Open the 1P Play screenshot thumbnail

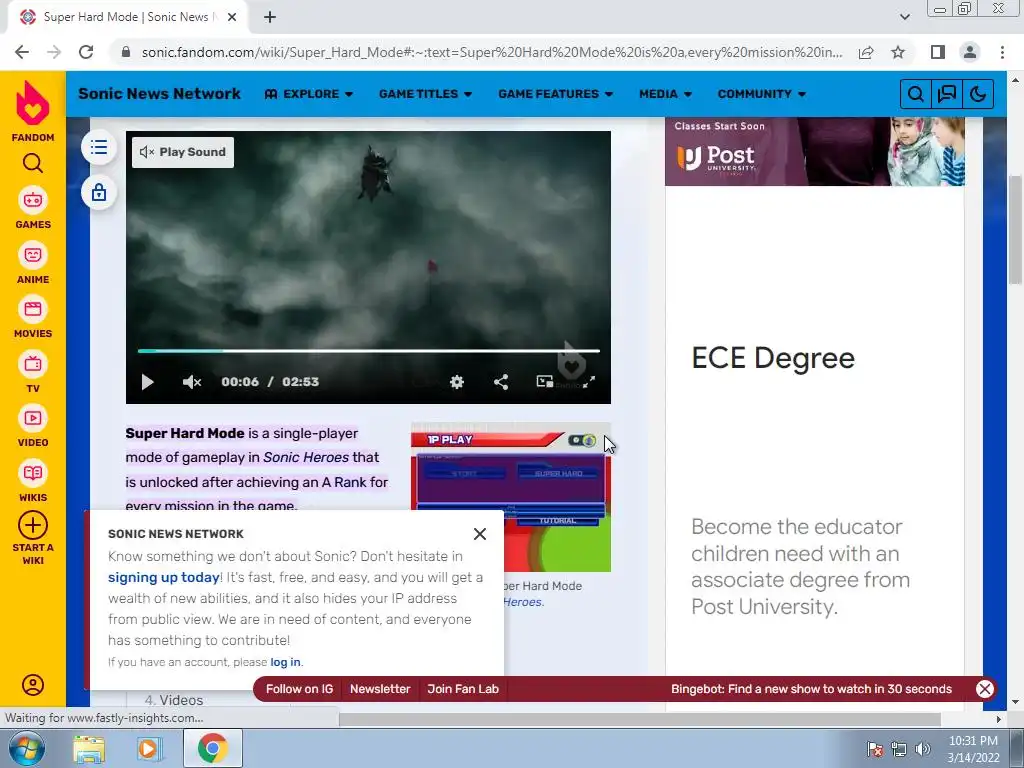tap(511, 498)
